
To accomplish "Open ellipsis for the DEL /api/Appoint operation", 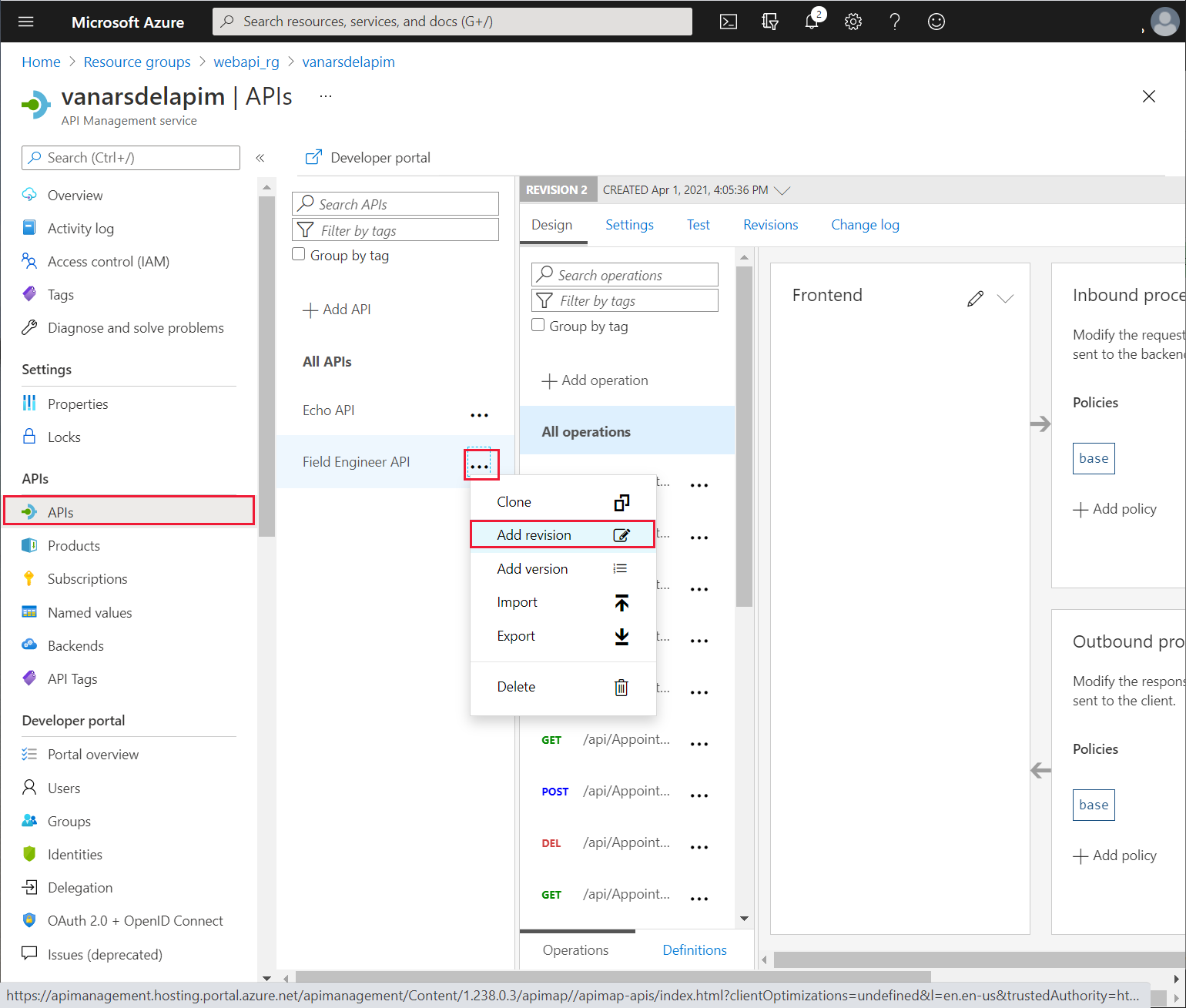I will (x=699, y=846).
